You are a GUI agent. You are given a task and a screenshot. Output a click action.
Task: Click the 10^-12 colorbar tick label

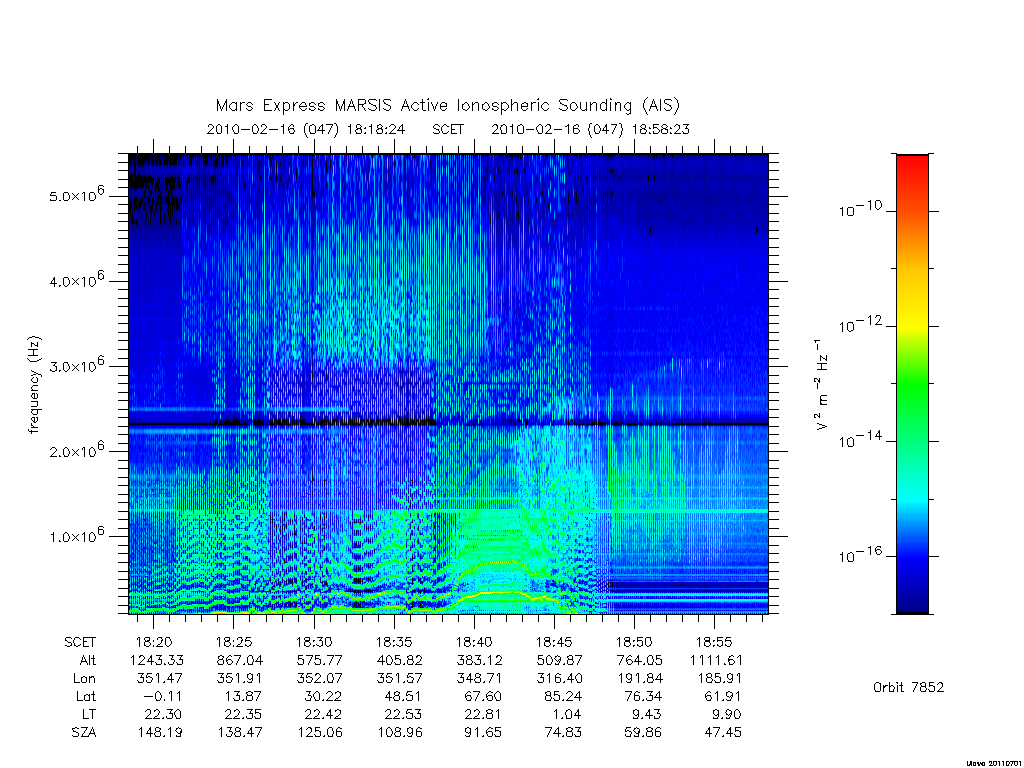tap(860, 324)
